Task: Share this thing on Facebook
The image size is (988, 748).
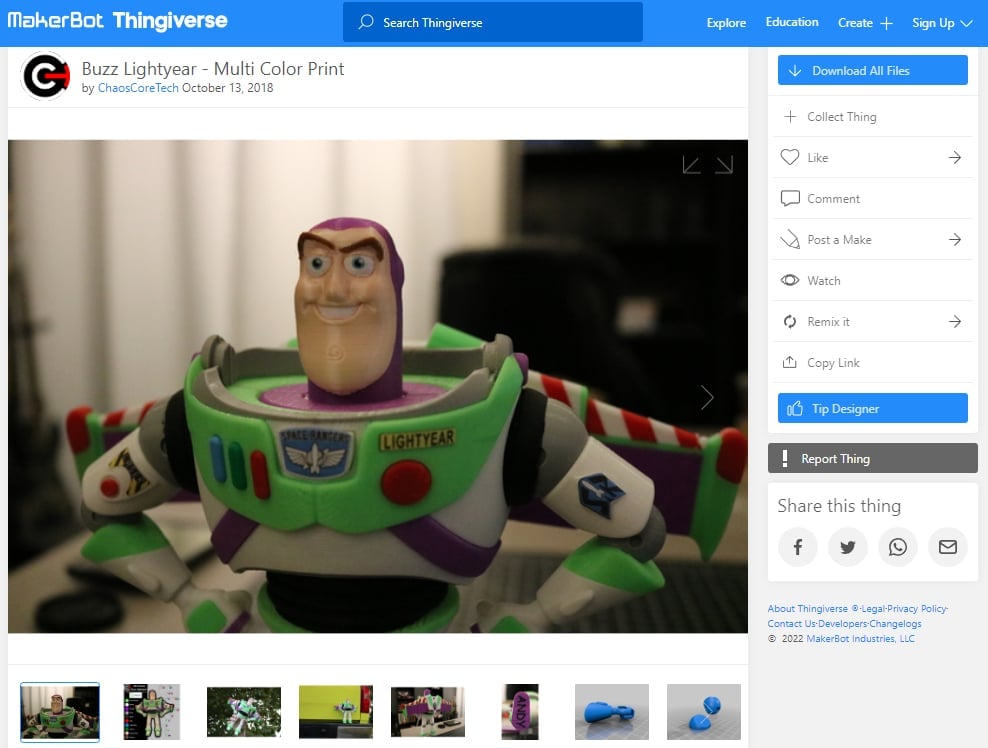Action: [797, 547]
